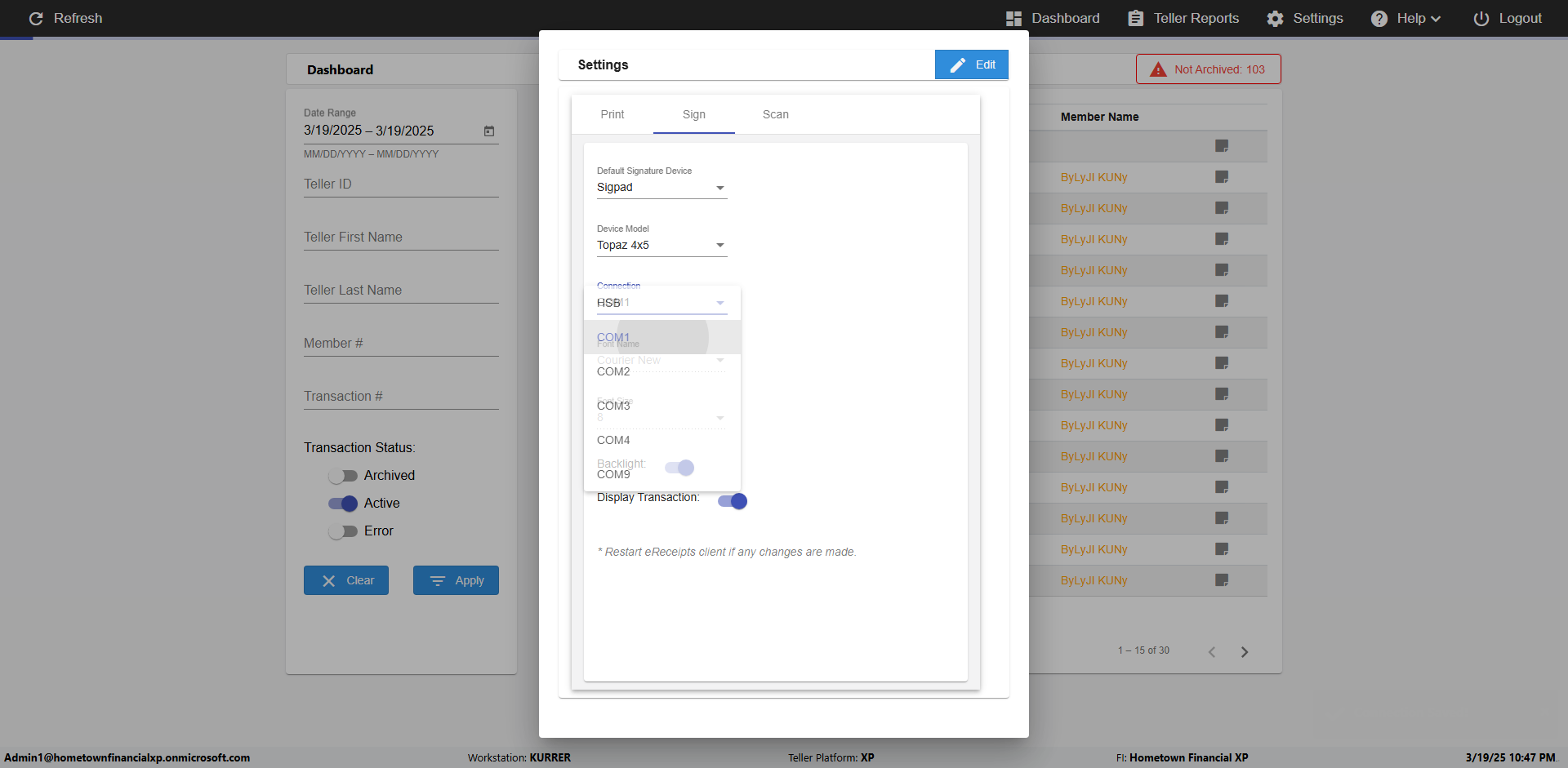
Task: Select COM1 from connection list
Action: pos(662,337)
